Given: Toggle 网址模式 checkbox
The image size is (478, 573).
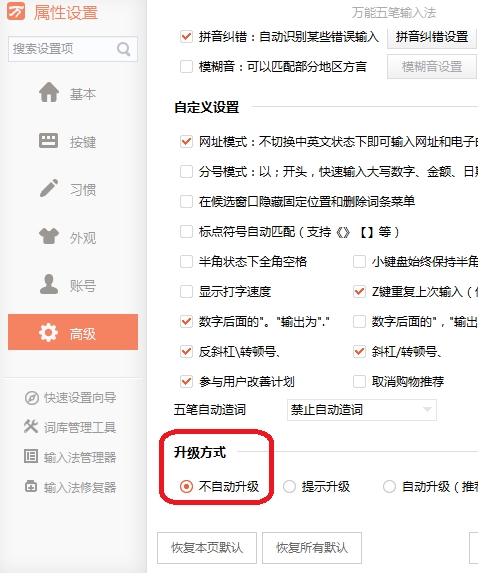Looking at the screenshot, I should pyautogui.click(x=186, y=141).
